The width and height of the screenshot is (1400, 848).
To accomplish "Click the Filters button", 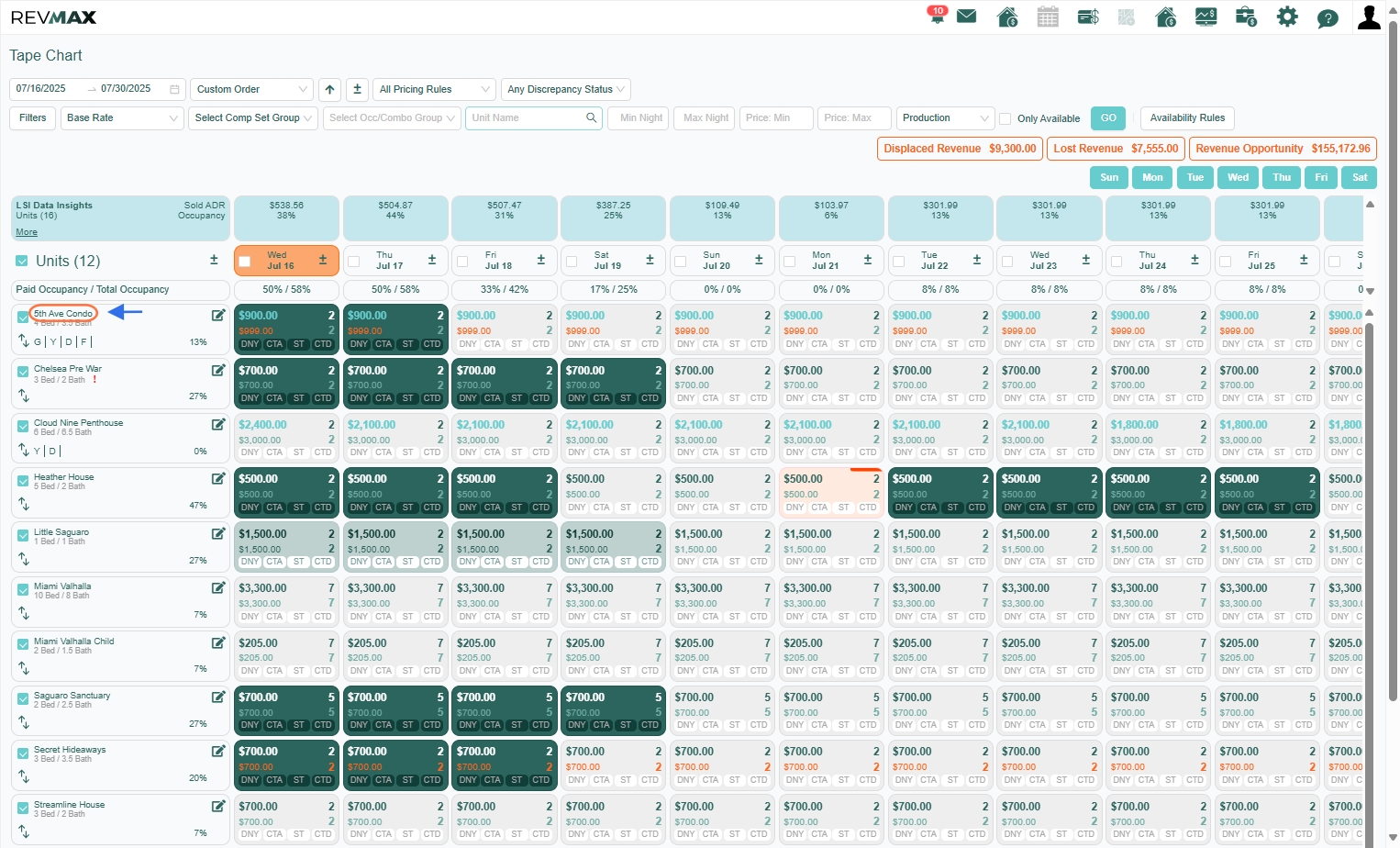I will pos(33,117).
